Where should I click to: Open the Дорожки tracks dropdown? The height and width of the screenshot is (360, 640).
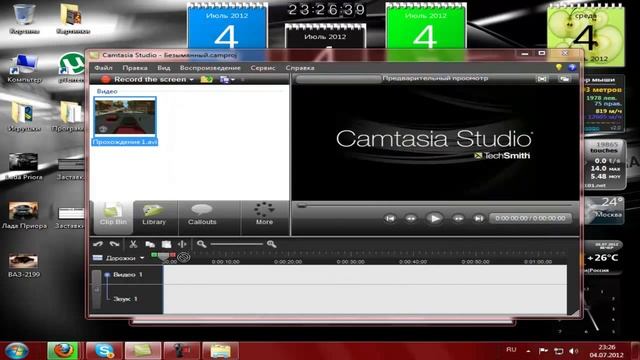119,258
